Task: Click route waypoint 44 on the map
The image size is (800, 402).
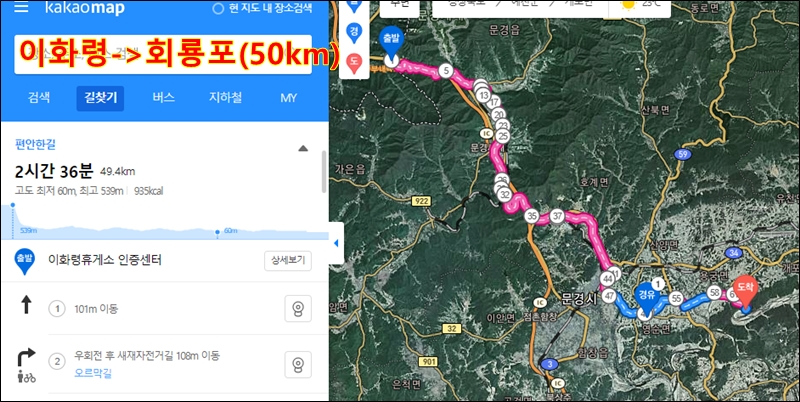Action: coord(607,279)
